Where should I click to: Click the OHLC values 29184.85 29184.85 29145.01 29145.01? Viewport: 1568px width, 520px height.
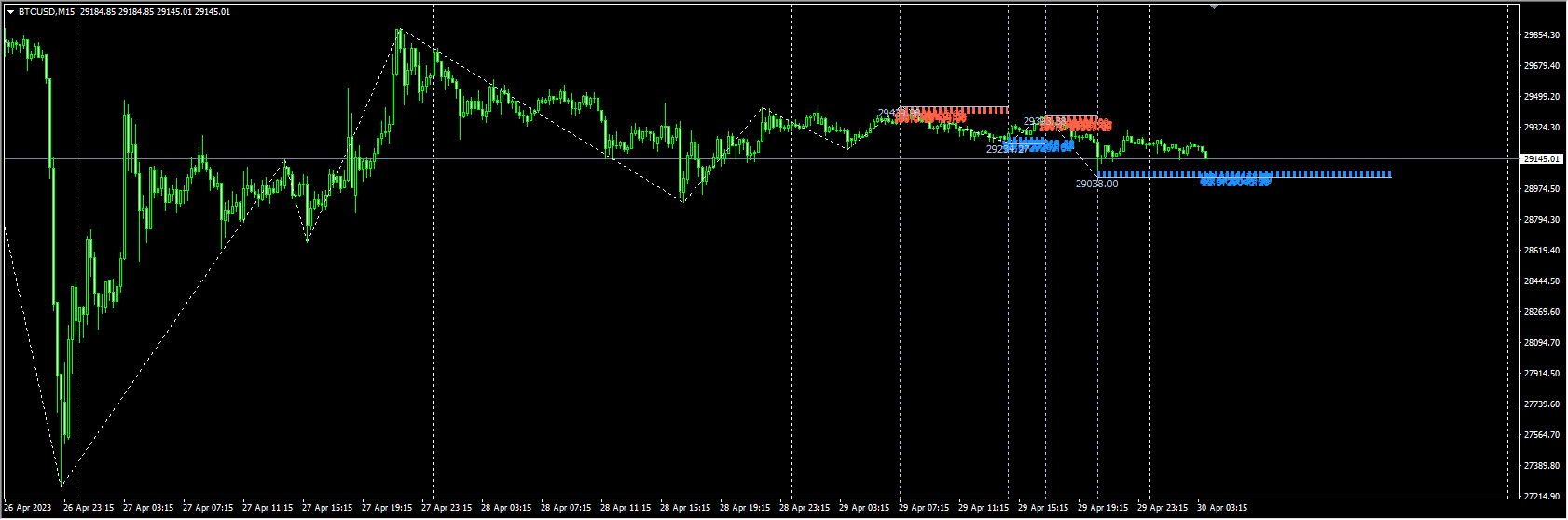click(156, 12)
